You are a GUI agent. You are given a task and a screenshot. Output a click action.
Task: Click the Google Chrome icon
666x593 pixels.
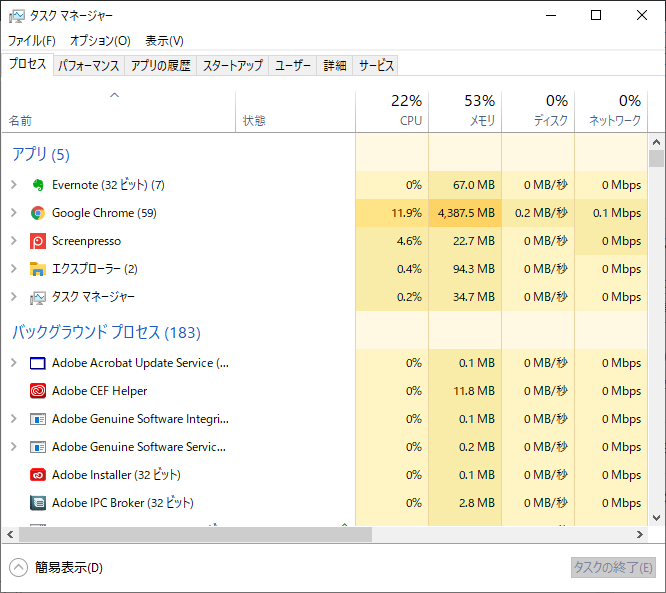point(38,213)
